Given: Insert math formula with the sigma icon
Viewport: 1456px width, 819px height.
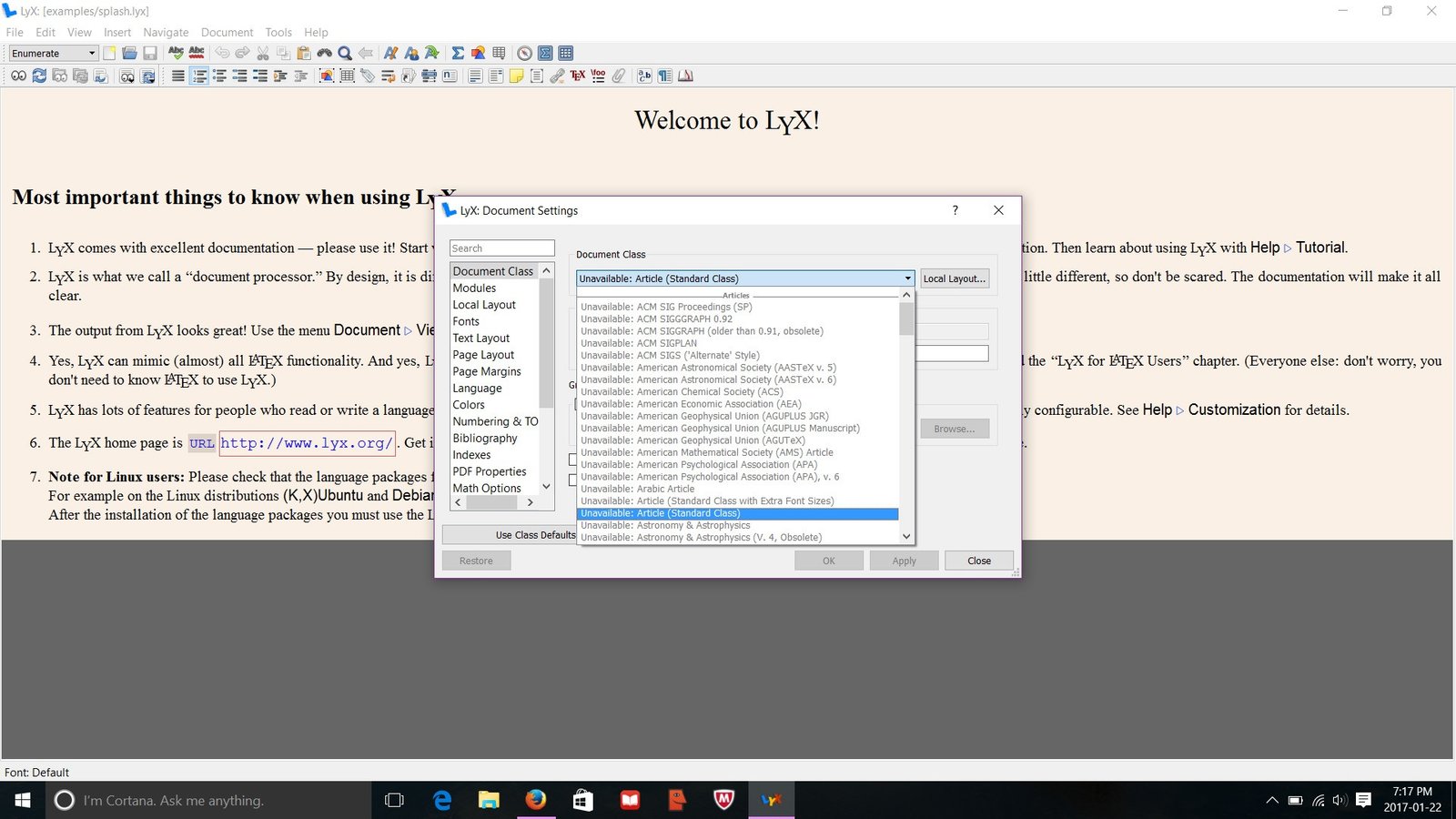Looking at the screenshot, I should click(x=458, y=53).
